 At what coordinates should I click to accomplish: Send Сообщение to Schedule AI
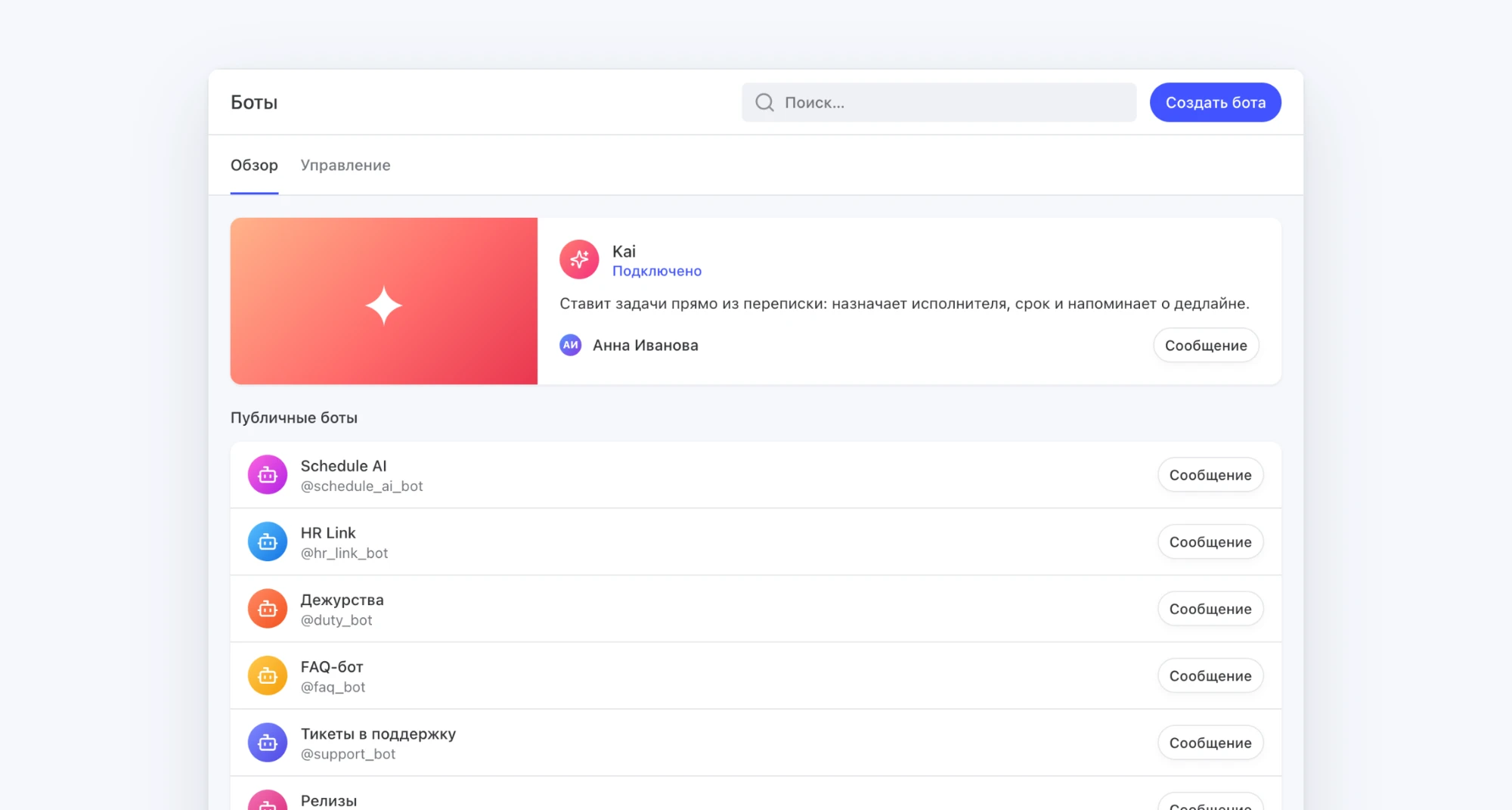pyautogui.click(x=1210, y=475)
